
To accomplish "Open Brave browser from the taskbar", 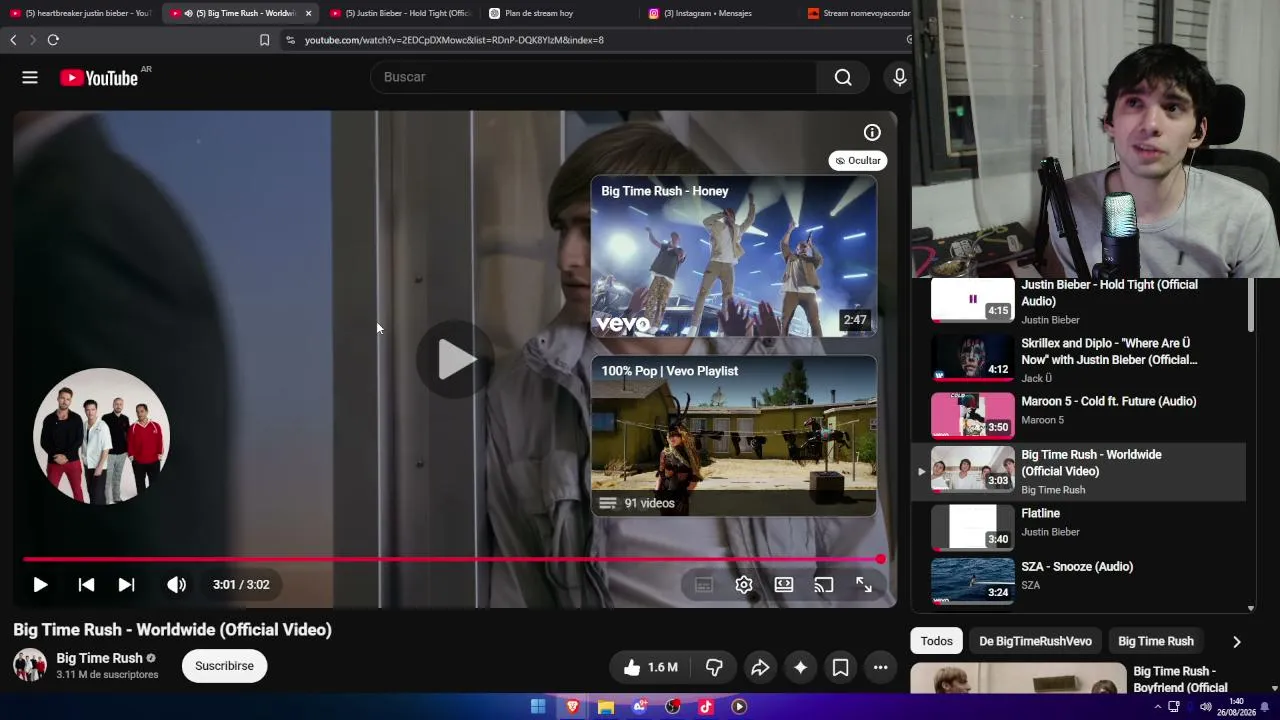I will coord(572,707).
